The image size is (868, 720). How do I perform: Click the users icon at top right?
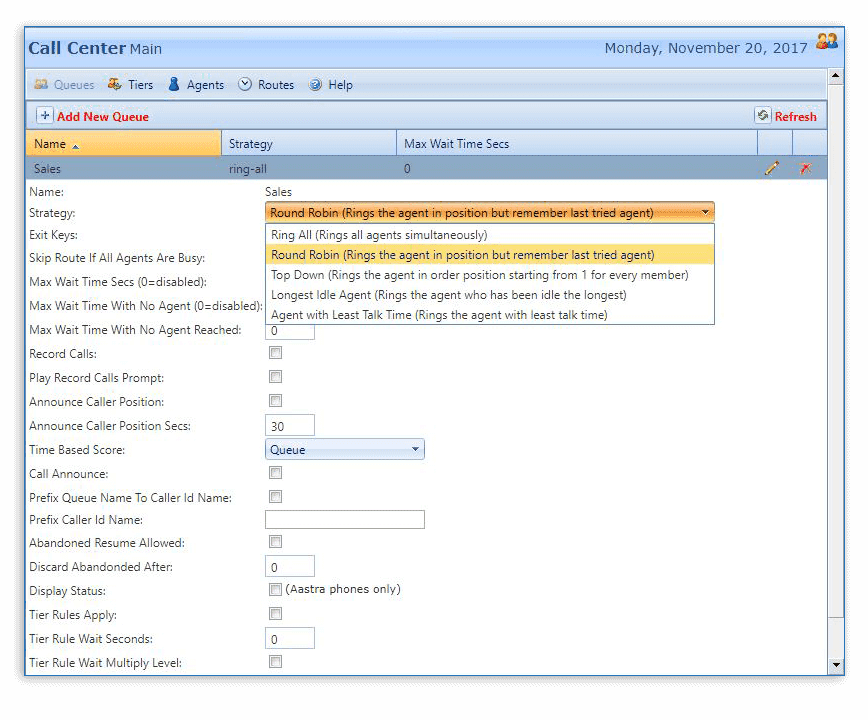tap(826, 42)
